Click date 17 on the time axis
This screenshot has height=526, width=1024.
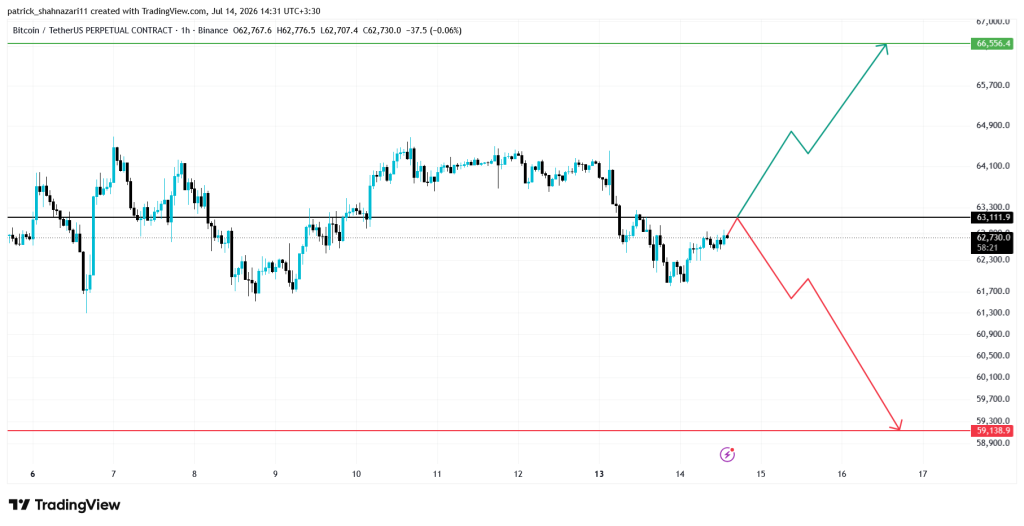923,474
